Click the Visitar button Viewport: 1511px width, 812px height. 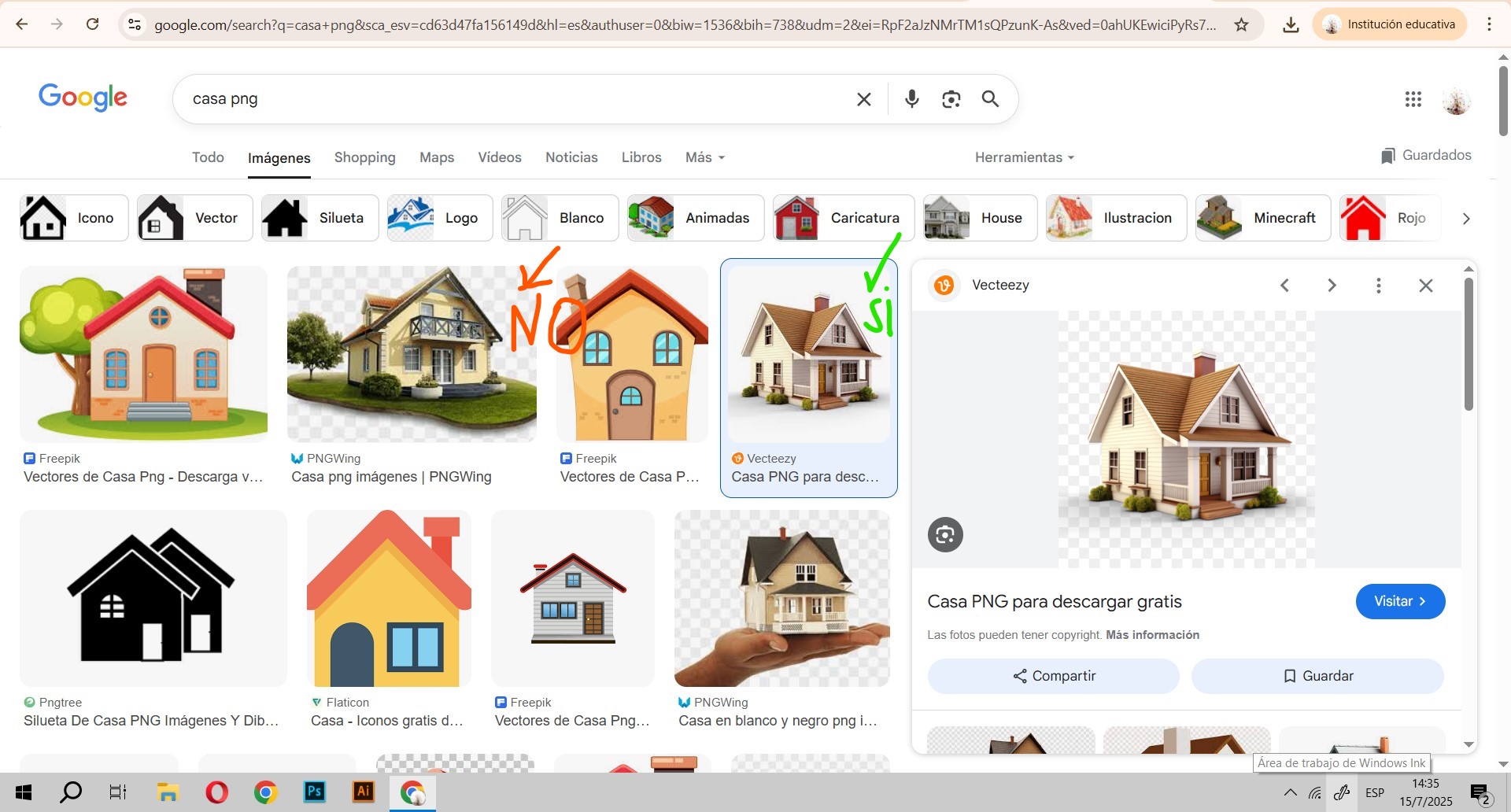point(1400,601)
